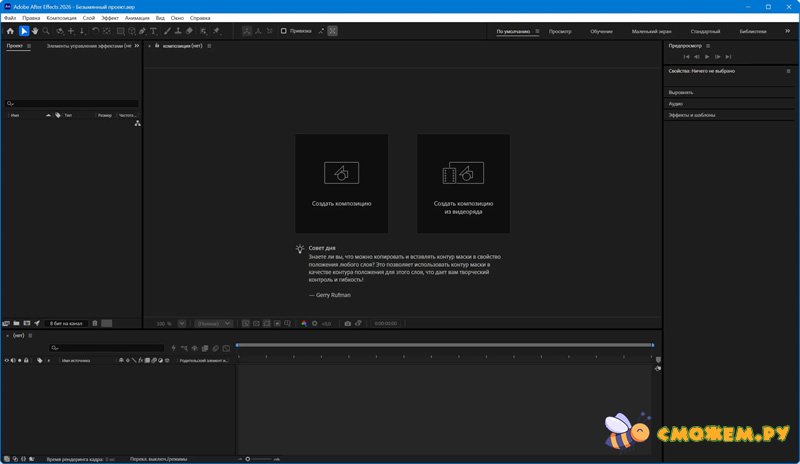Viewport: 800px width, 464px height.
Task: Click Создать композицию button
Action: (x=341, y=181)
